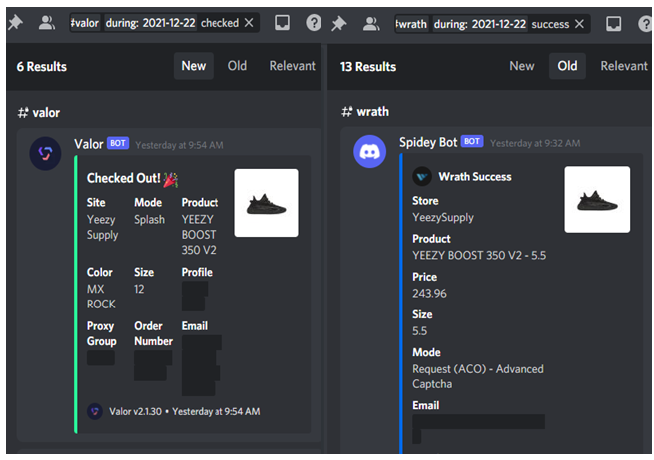Screen dimensions: 654x460
Task: Click pinned messages icon in valor pane
Action: point(15,22)
